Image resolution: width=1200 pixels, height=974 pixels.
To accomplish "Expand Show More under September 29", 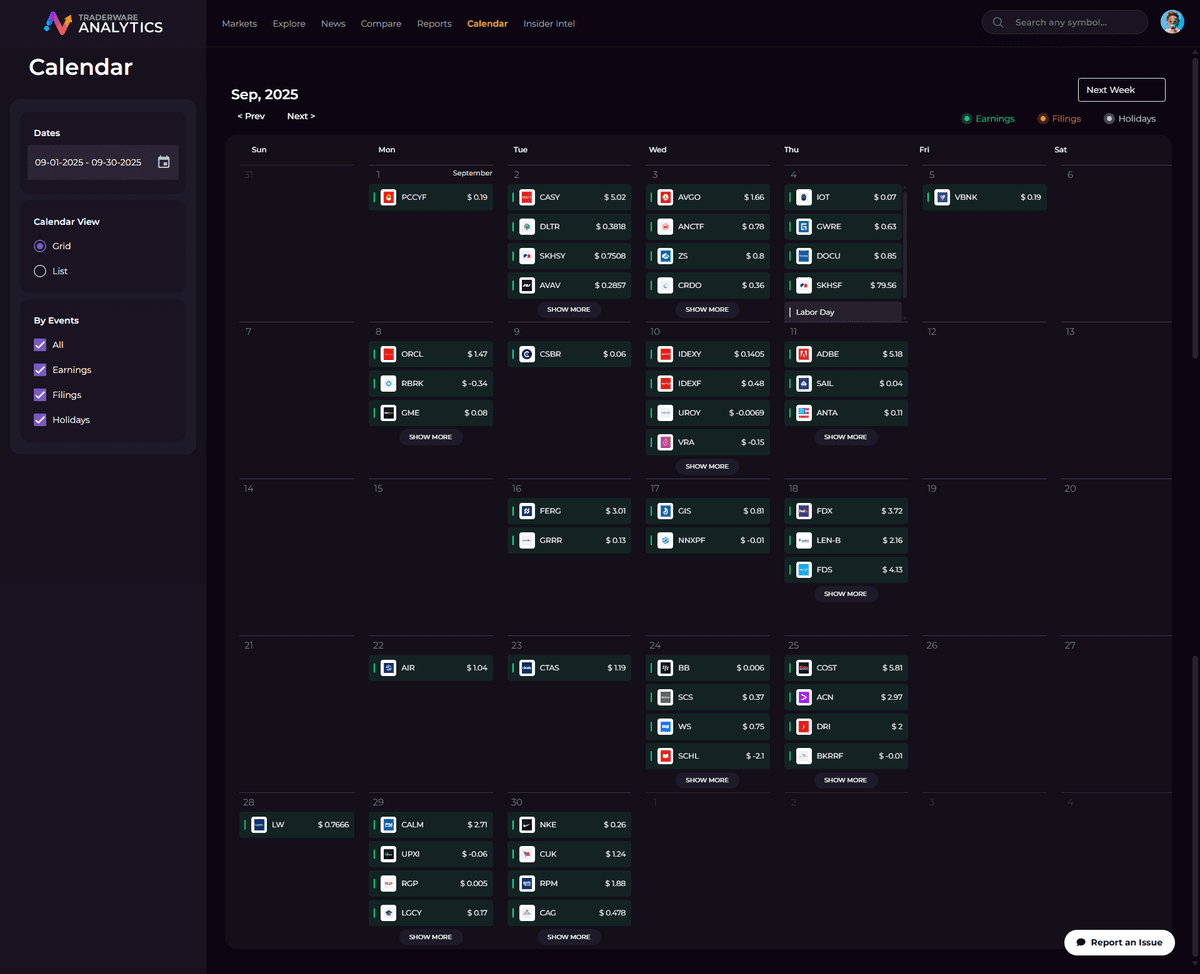I will [x=430, y=937].
